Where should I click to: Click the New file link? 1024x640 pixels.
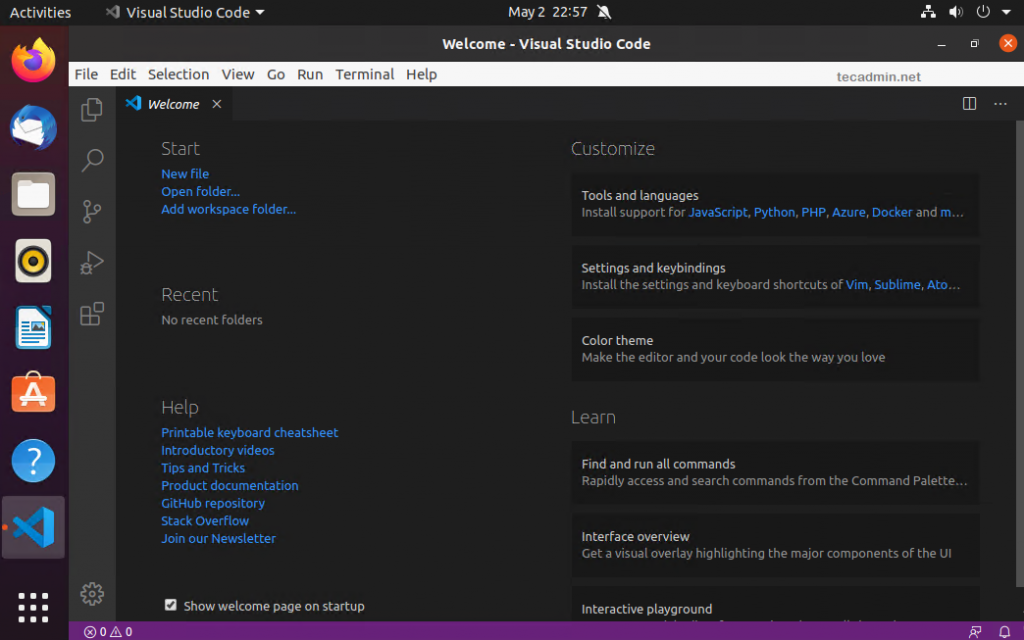pyautogui.click(x=185, y=174)
